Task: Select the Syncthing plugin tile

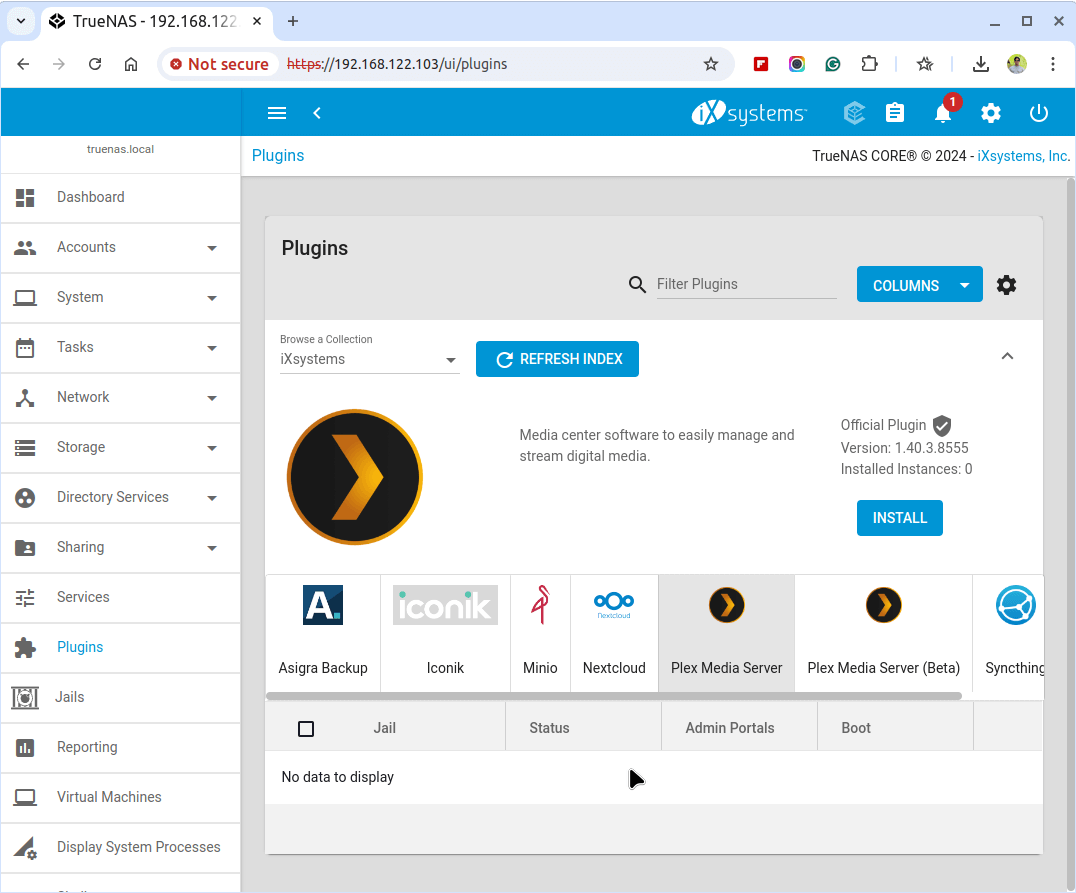Action: coord(1009,633)
